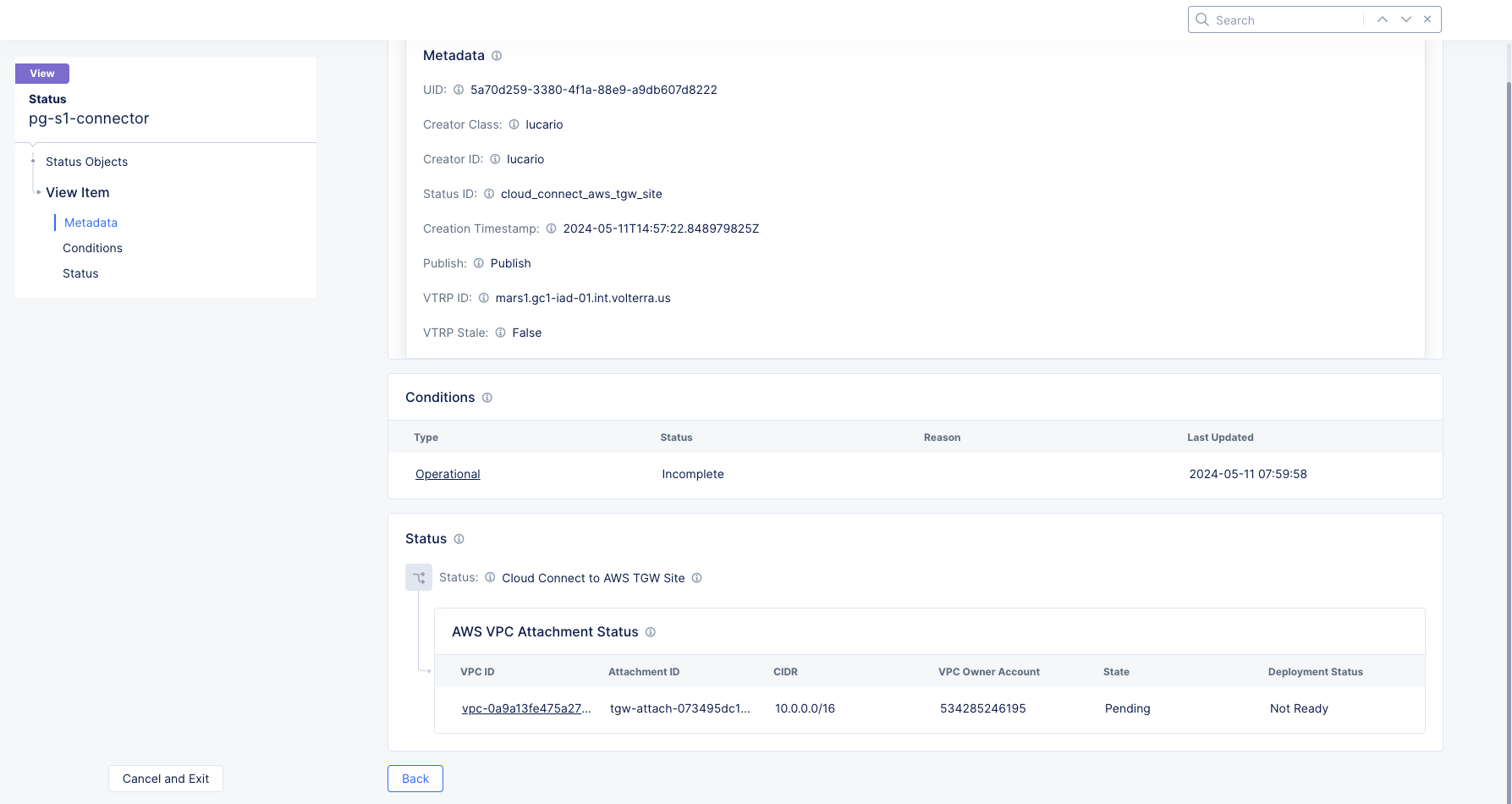1512x804 pixels.
Task: Open the Operational condition link
Action: pyautogui.click(x=448, y=474)
